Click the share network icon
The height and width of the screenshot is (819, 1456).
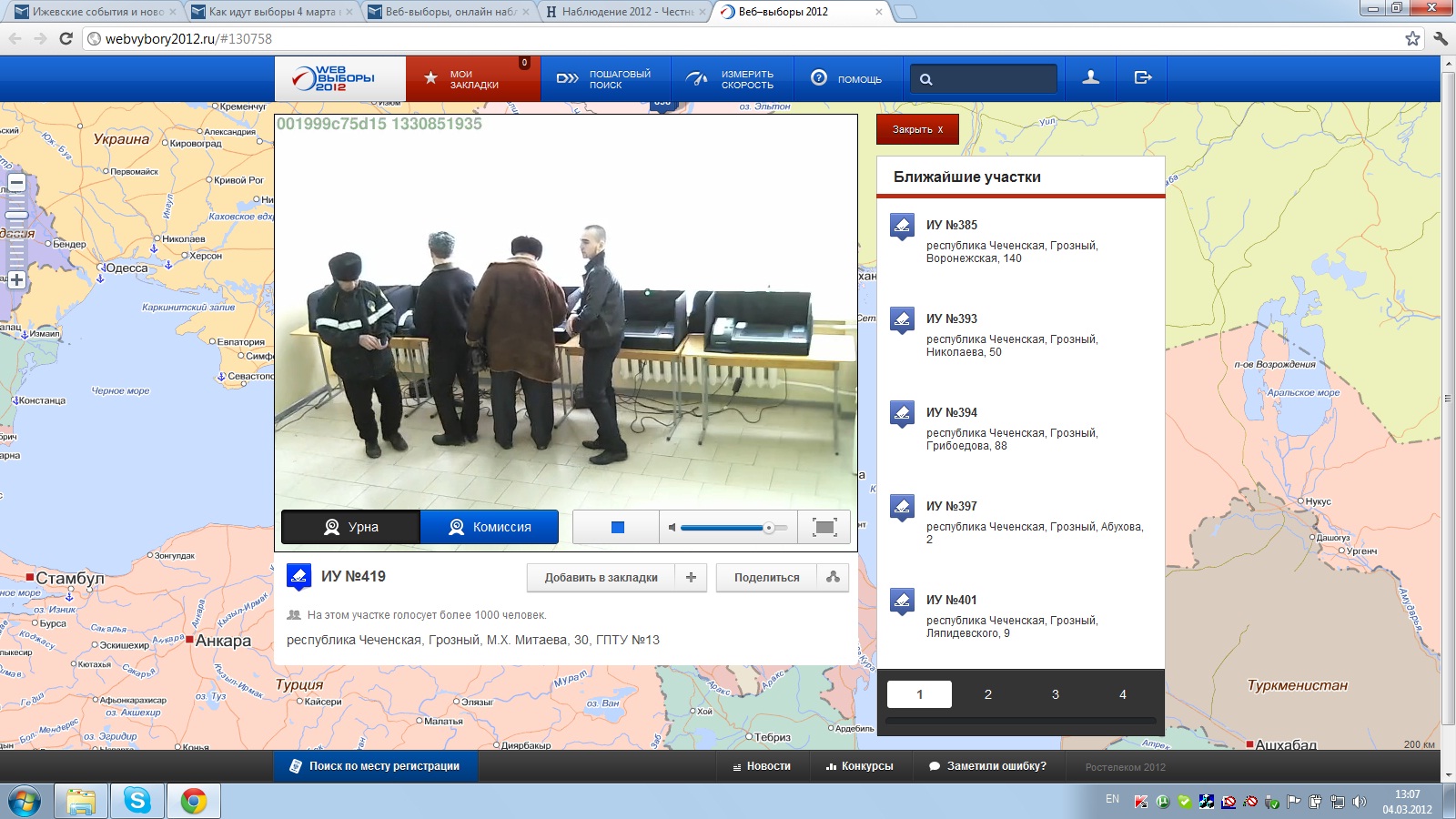click(833, 578)
